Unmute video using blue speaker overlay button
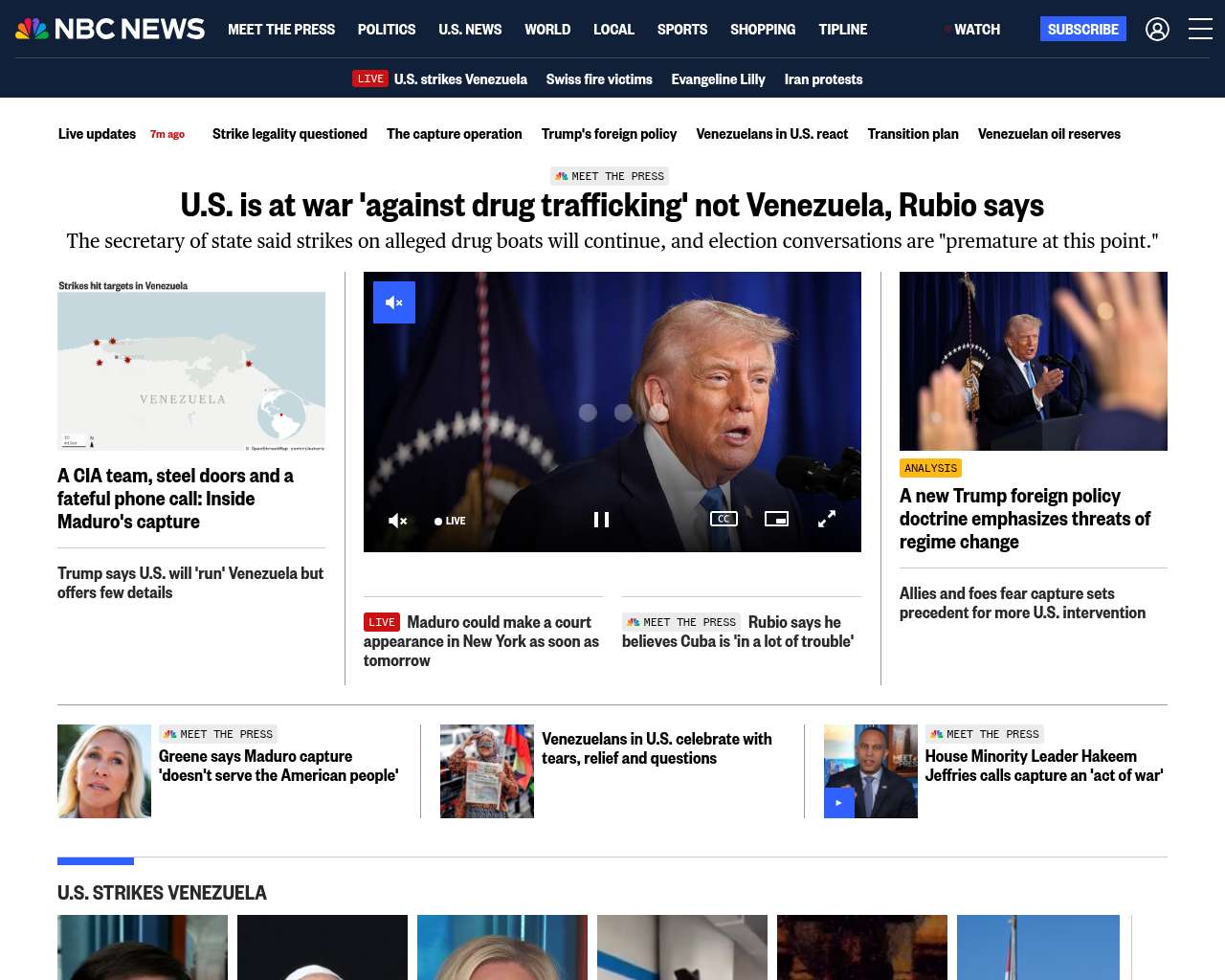The height and width of the screenshot is (980, 1225). 394,302
